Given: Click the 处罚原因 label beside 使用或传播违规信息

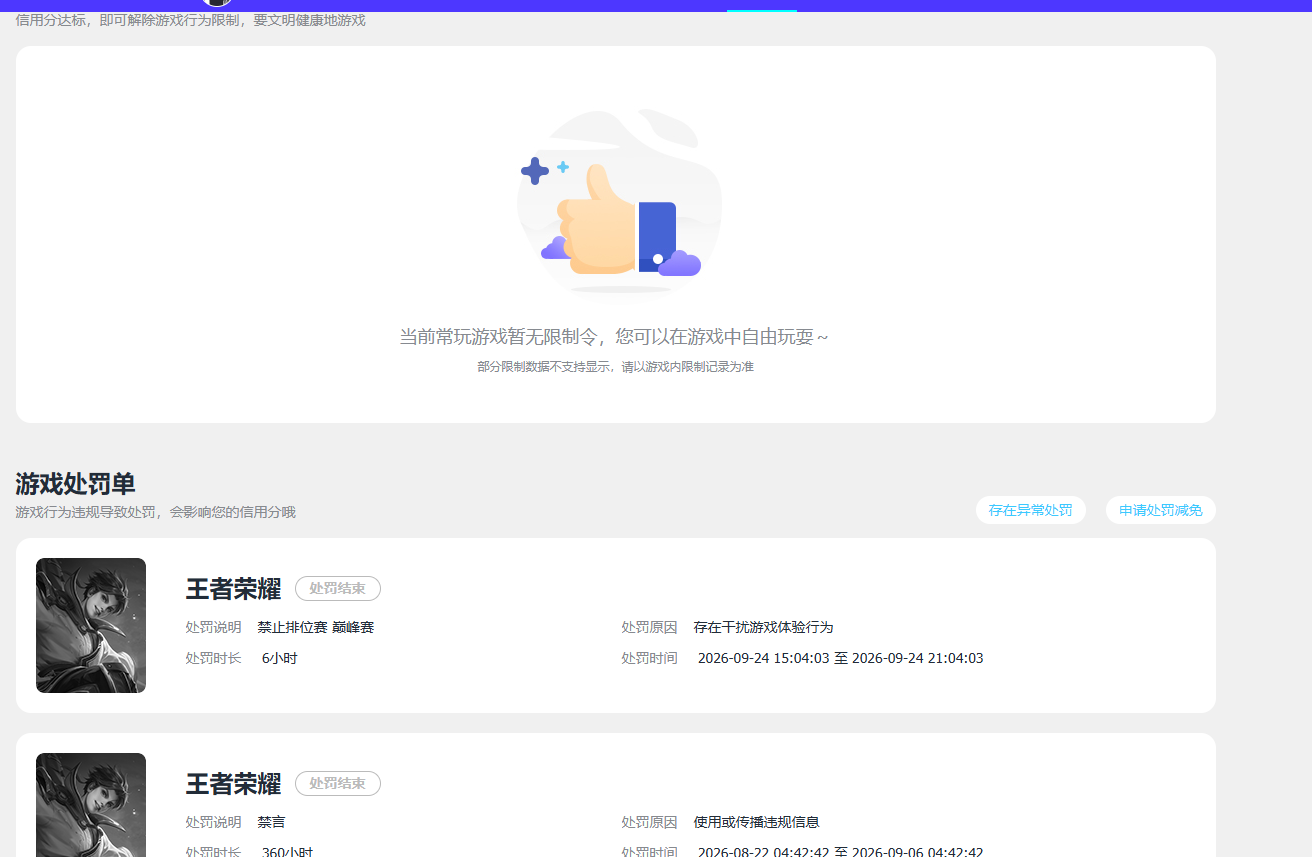Looking at the screenshot, I should tap(649, 822).
